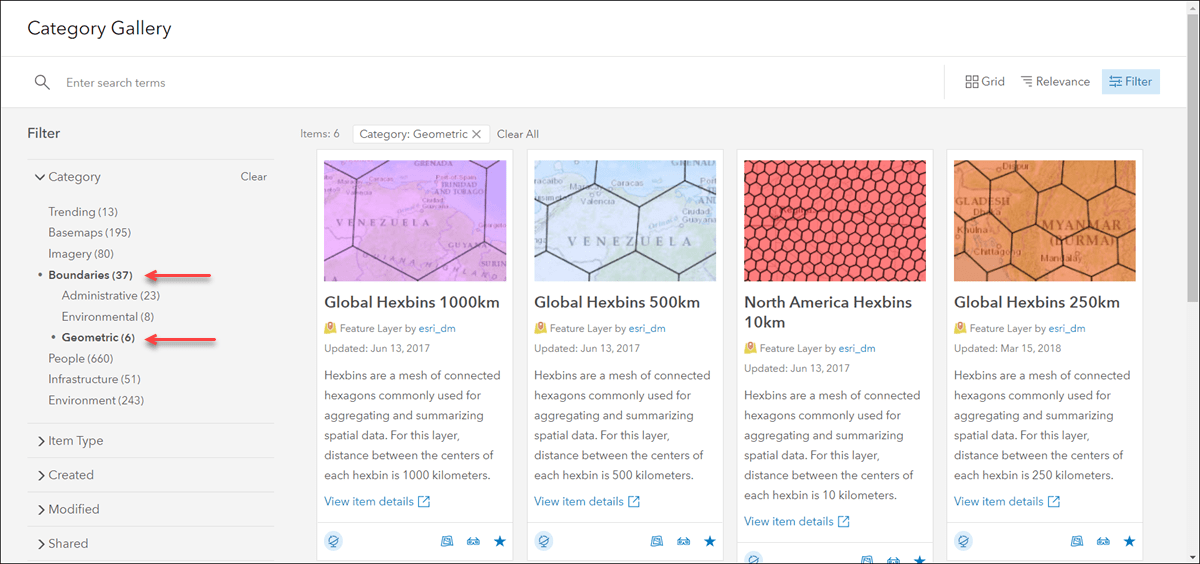1200x564 pixels.
Task: Toggle the Filter panel button
Action: point(1130,82)
